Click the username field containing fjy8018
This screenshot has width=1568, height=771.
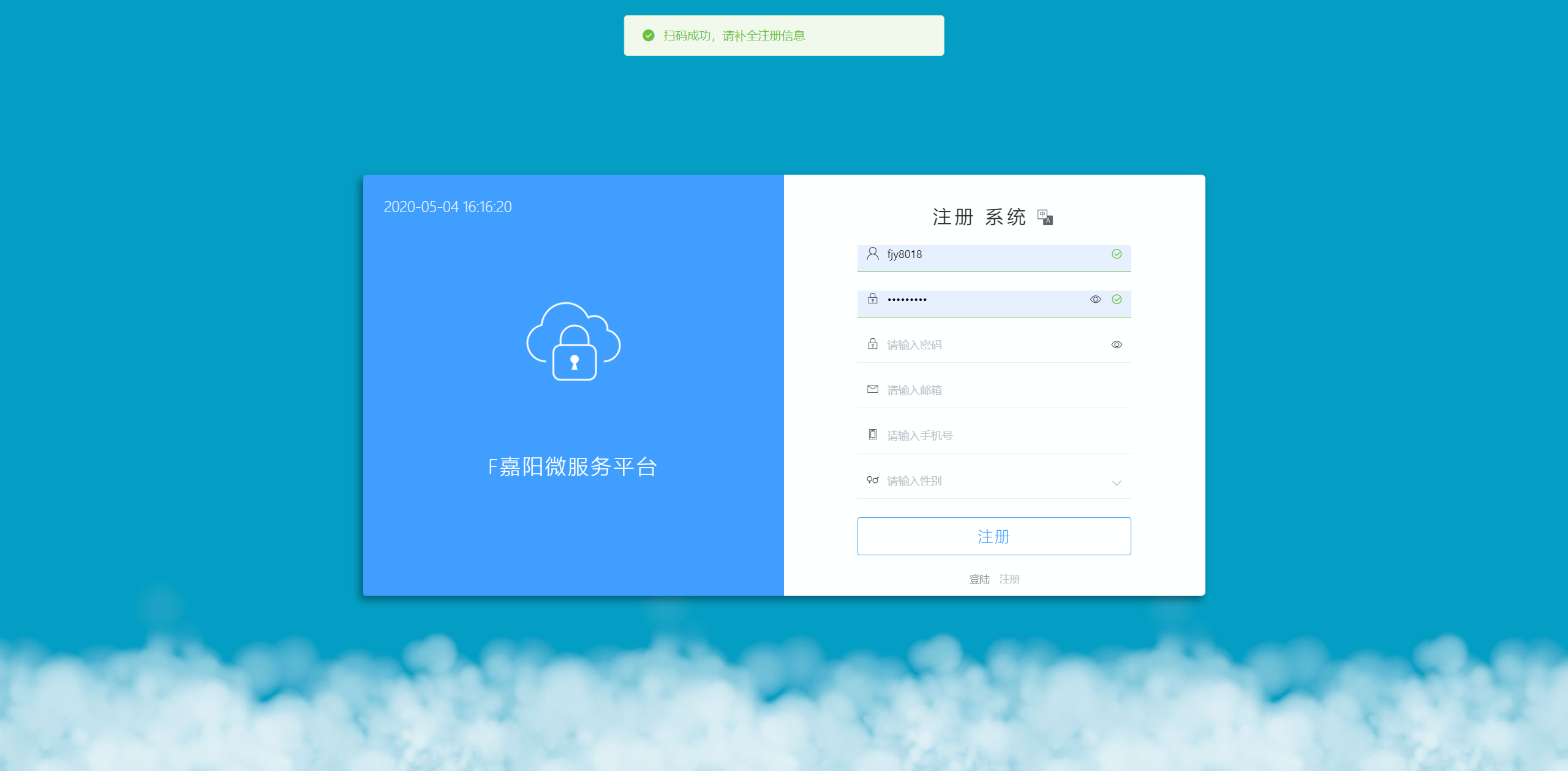(x=992, y=254)
